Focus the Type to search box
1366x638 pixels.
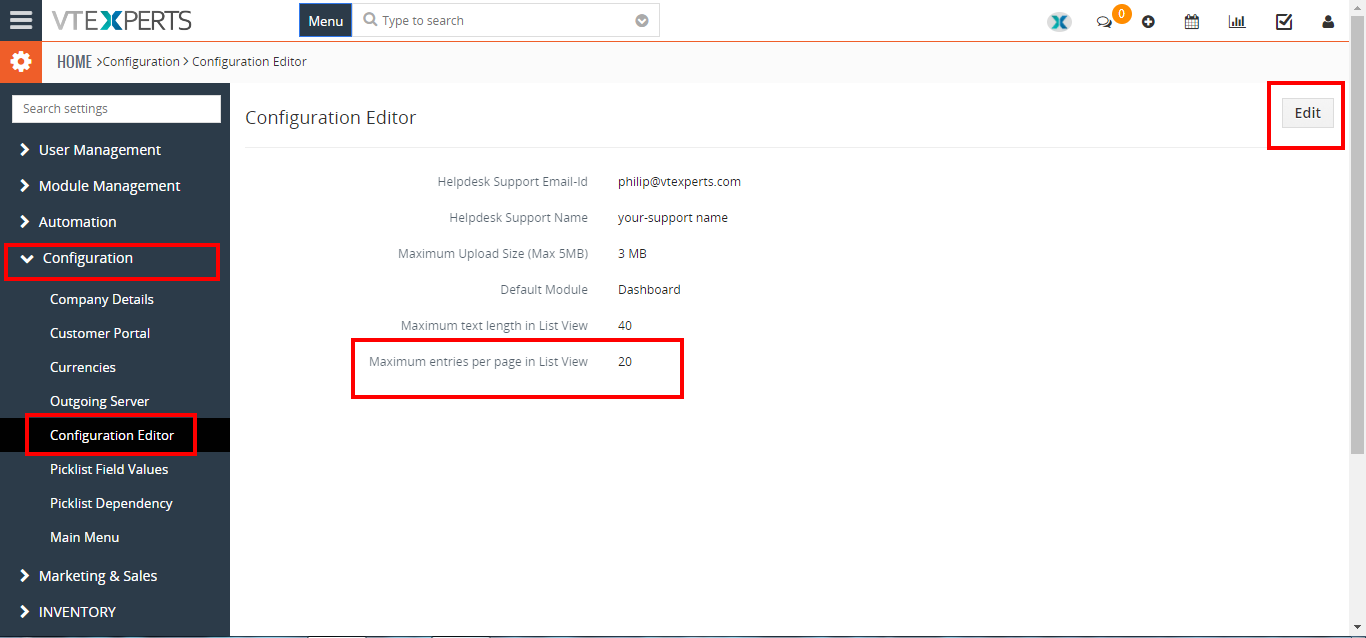click(507, 21)
